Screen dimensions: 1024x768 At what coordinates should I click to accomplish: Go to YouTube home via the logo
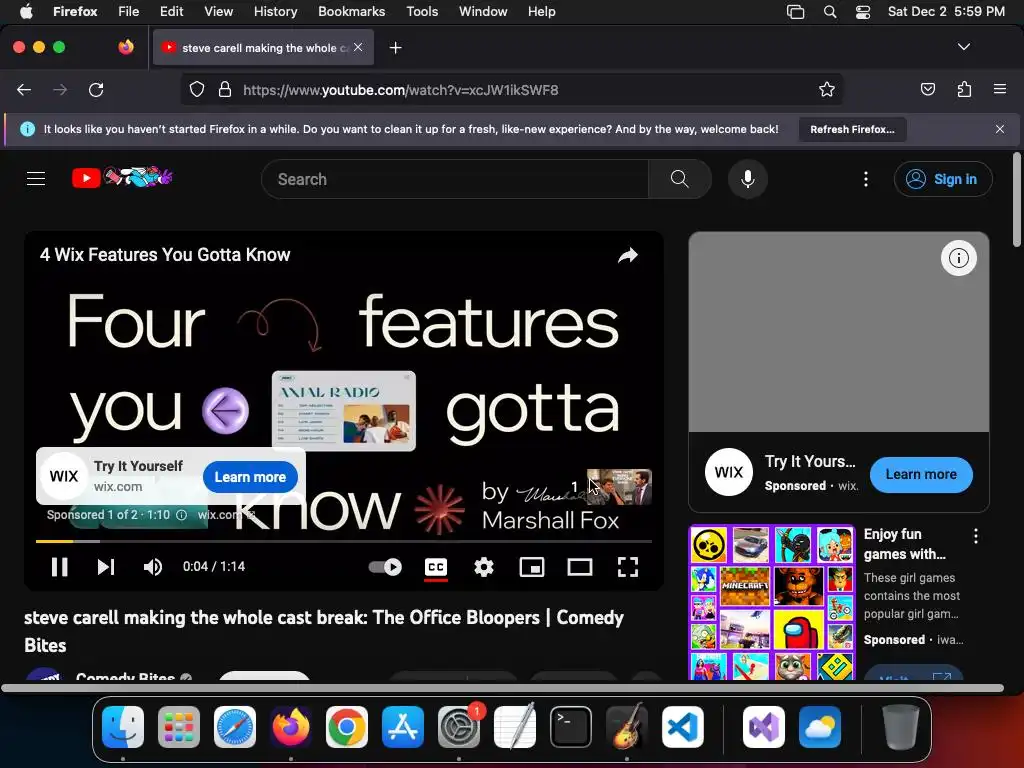point(122,177)
